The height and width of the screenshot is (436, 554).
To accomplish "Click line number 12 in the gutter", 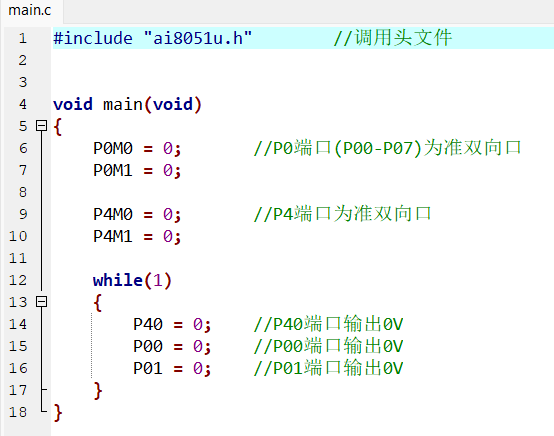I will click(18, 280).
